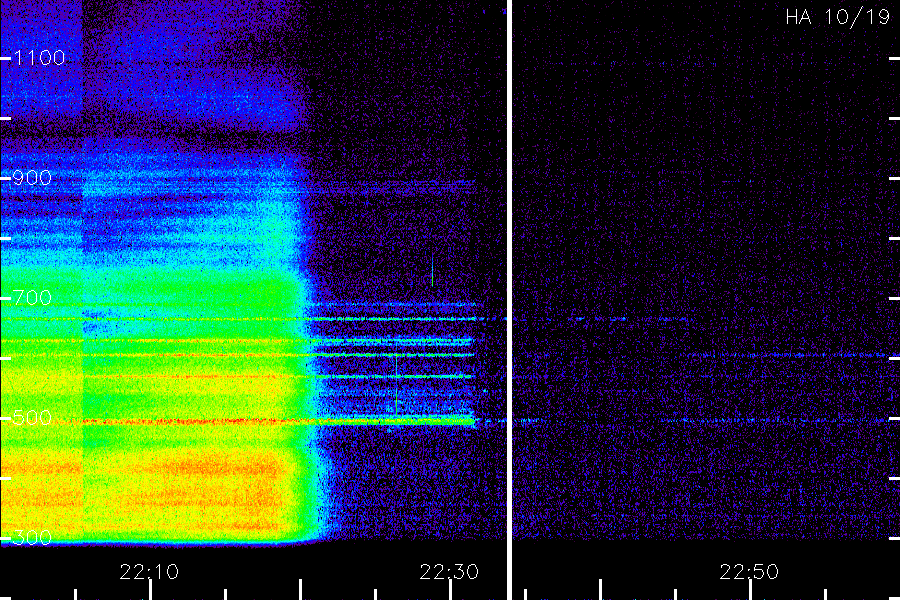Click the 22:50 time label
This screenshot has height=600, width=900.
tap(749, 572)
